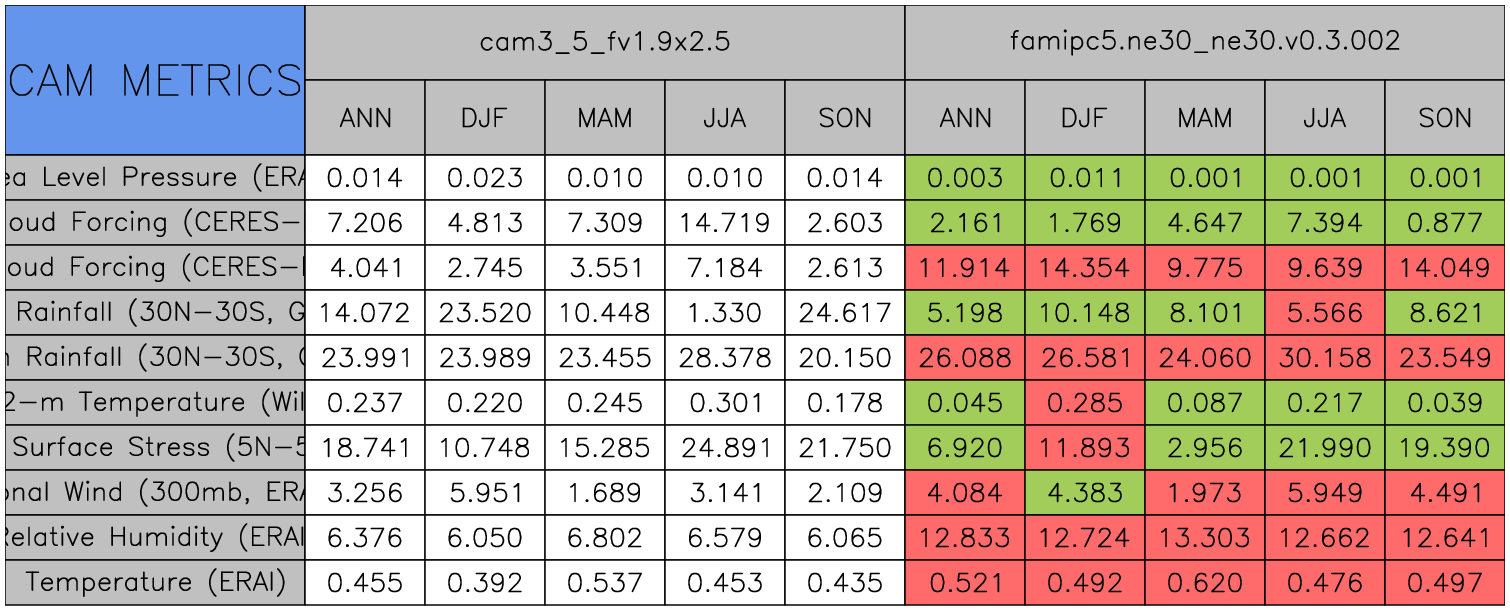Click the 2-m Temperature row label
This screenshot has width=1510, height=611.
coord(155,402)
